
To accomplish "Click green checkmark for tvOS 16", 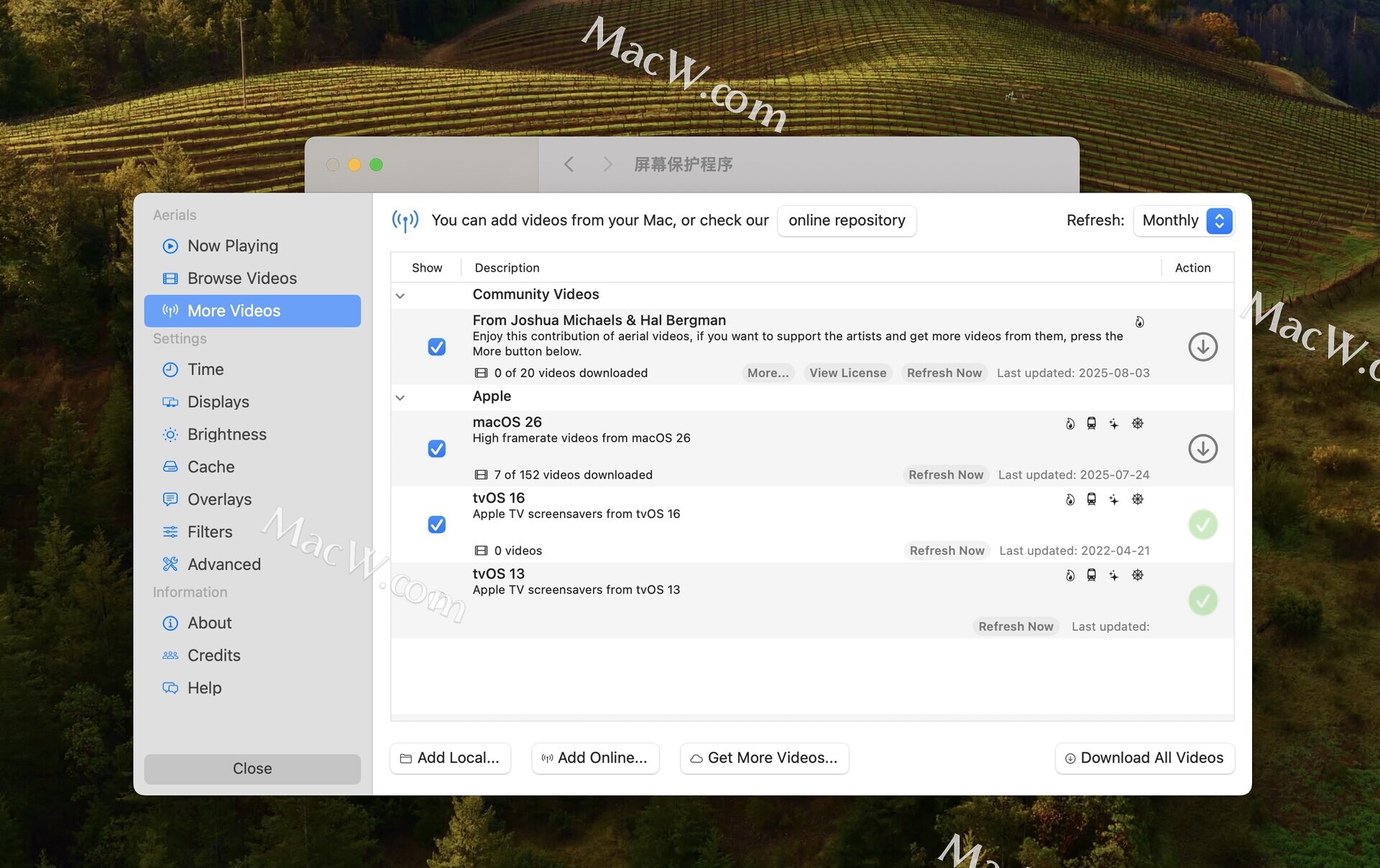I will coord(1202,525).
